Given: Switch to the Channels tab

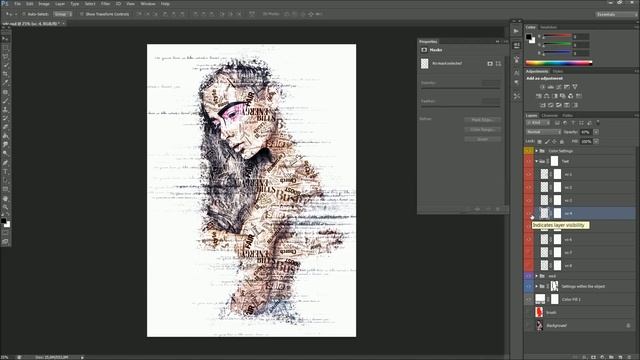Looking at the screenshot, I should click(549, 116).
